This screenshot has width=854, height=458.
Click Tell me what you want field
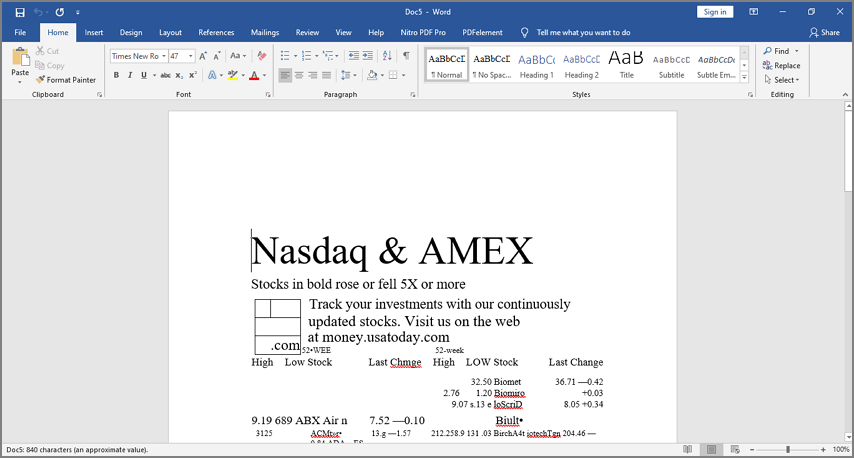click(x=583, y=33)
